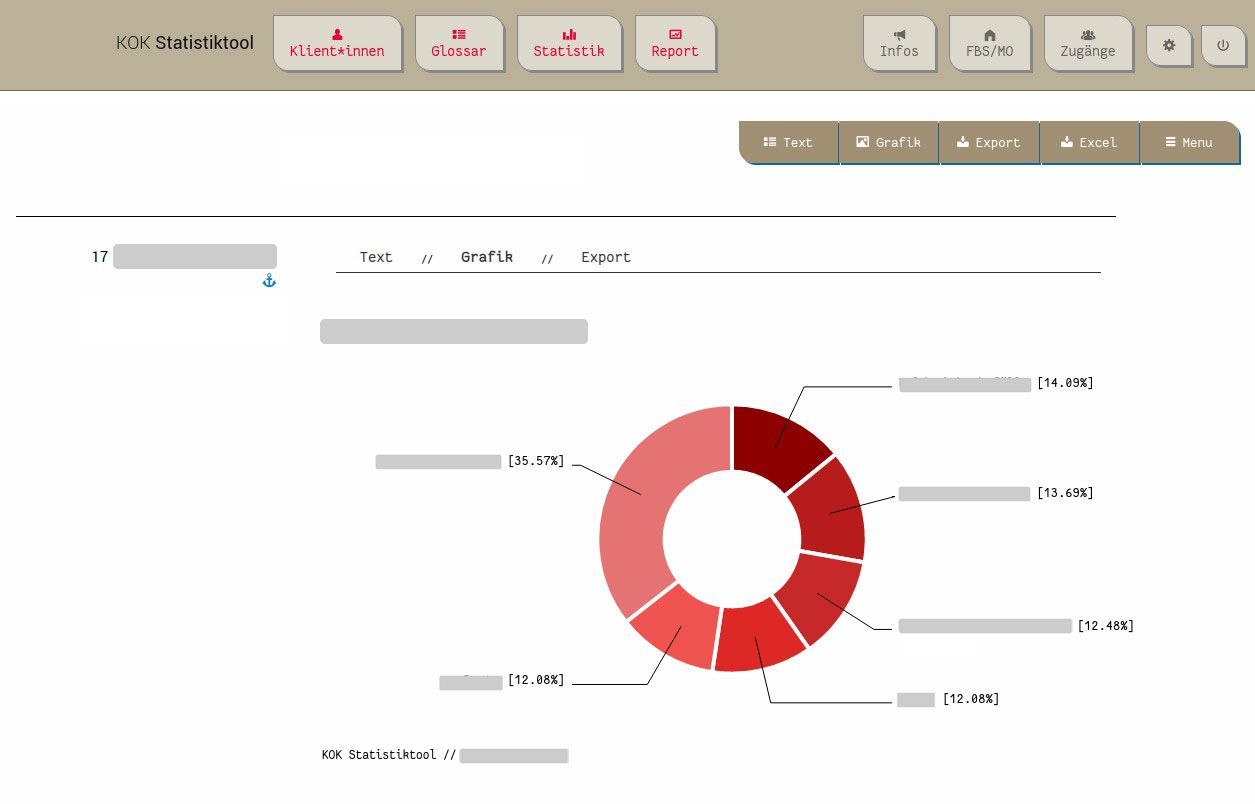Click the KOK Statistiktool logo text

pyautogui.click(x=184, y=43)
